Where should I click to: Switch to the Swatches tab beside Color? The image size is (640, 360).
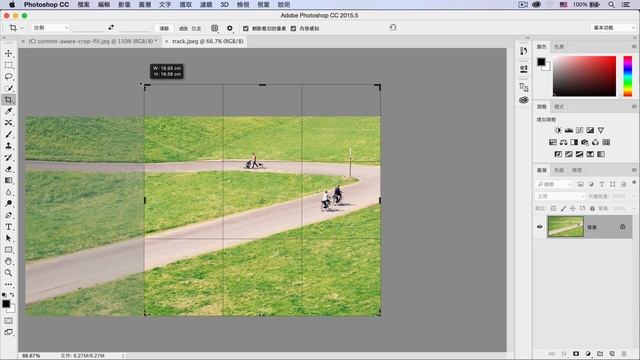(559, 47)
